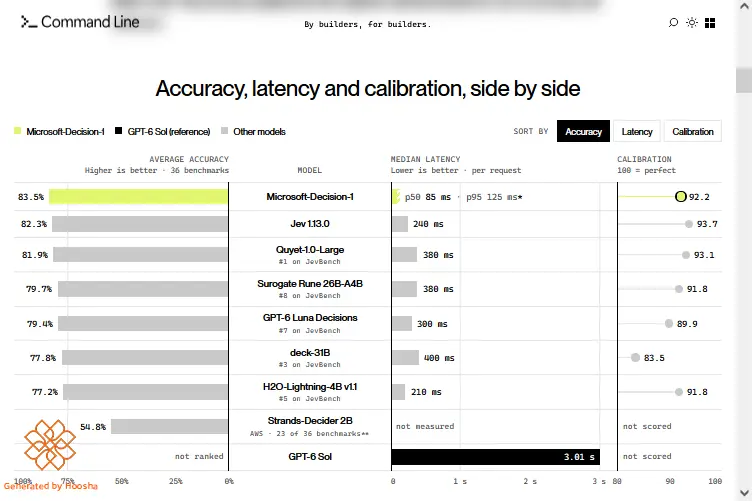Click the GPT-6 Sol 3.01 s latency bar
This screenshot has width=752, height=501.
495,457
